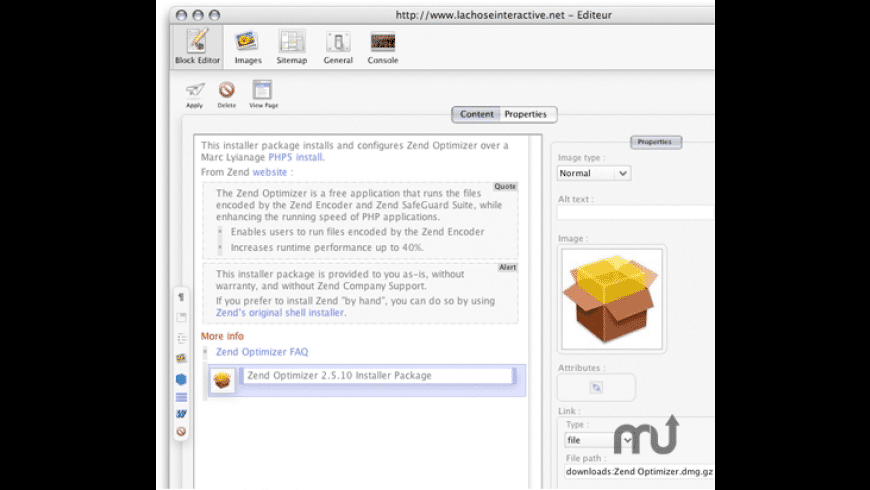
Task: Open the Images toolbar section
Action: (x=247, y=47)
